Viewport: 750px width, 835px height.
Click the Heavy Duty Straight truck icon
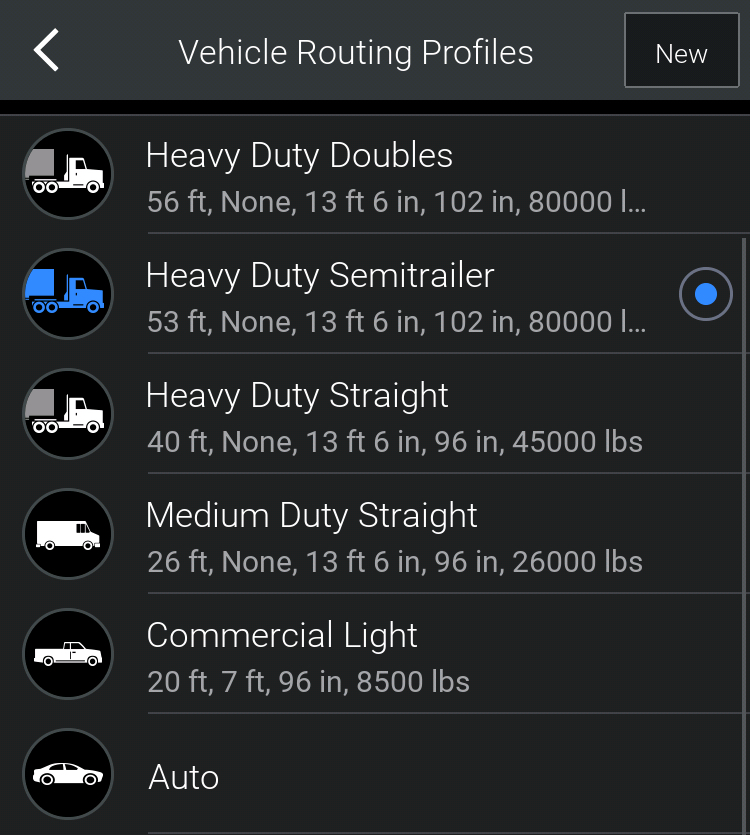pos(68,414)
